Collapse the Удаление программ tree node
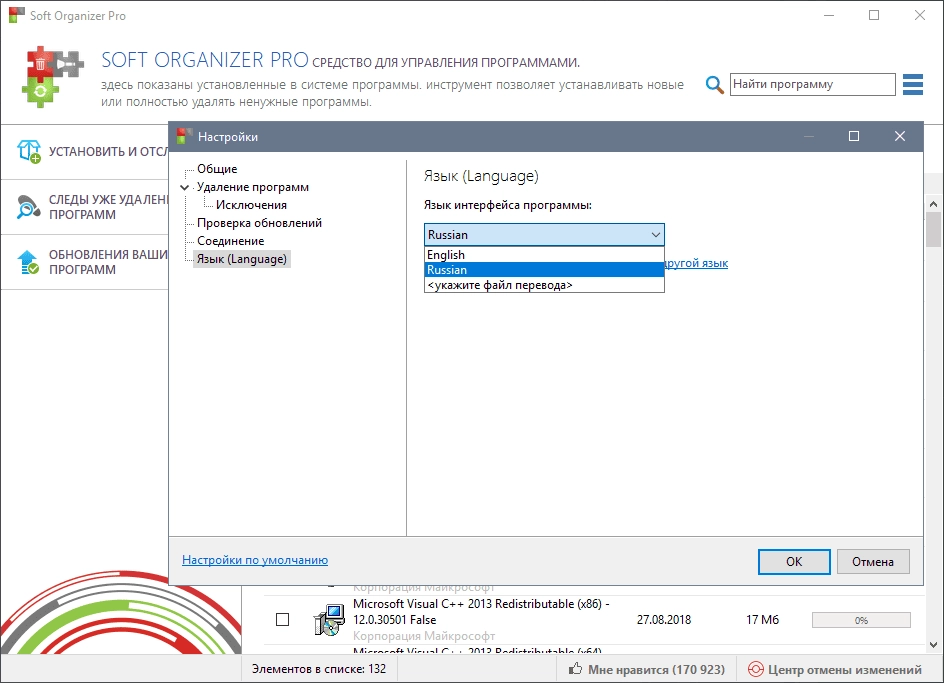Image resolution: width=944 pixels, height=683 pixels. tap(185, 187)
